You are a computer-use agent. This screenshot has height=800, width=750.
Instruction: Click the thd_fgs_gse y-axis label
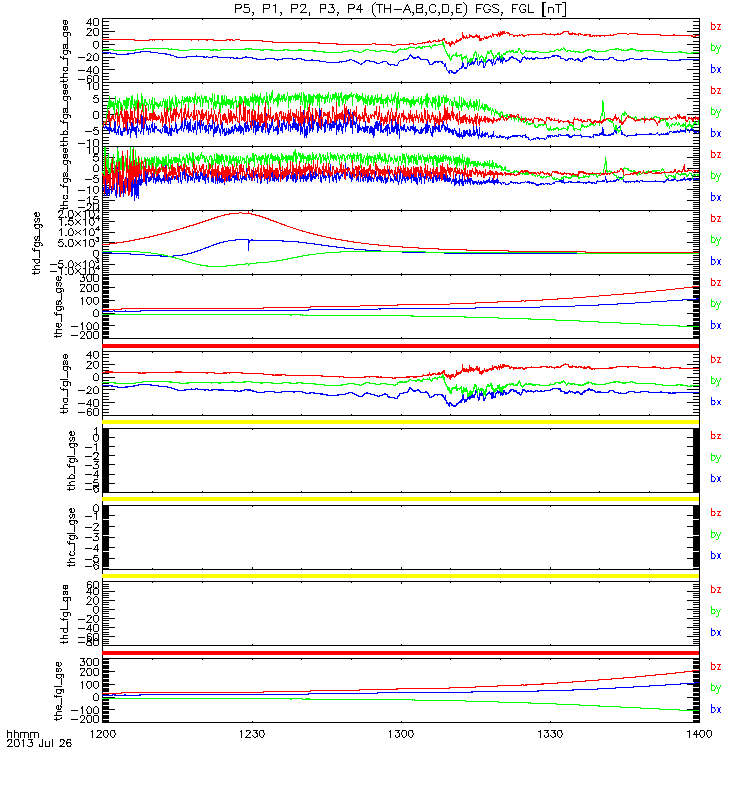(36, 243)
